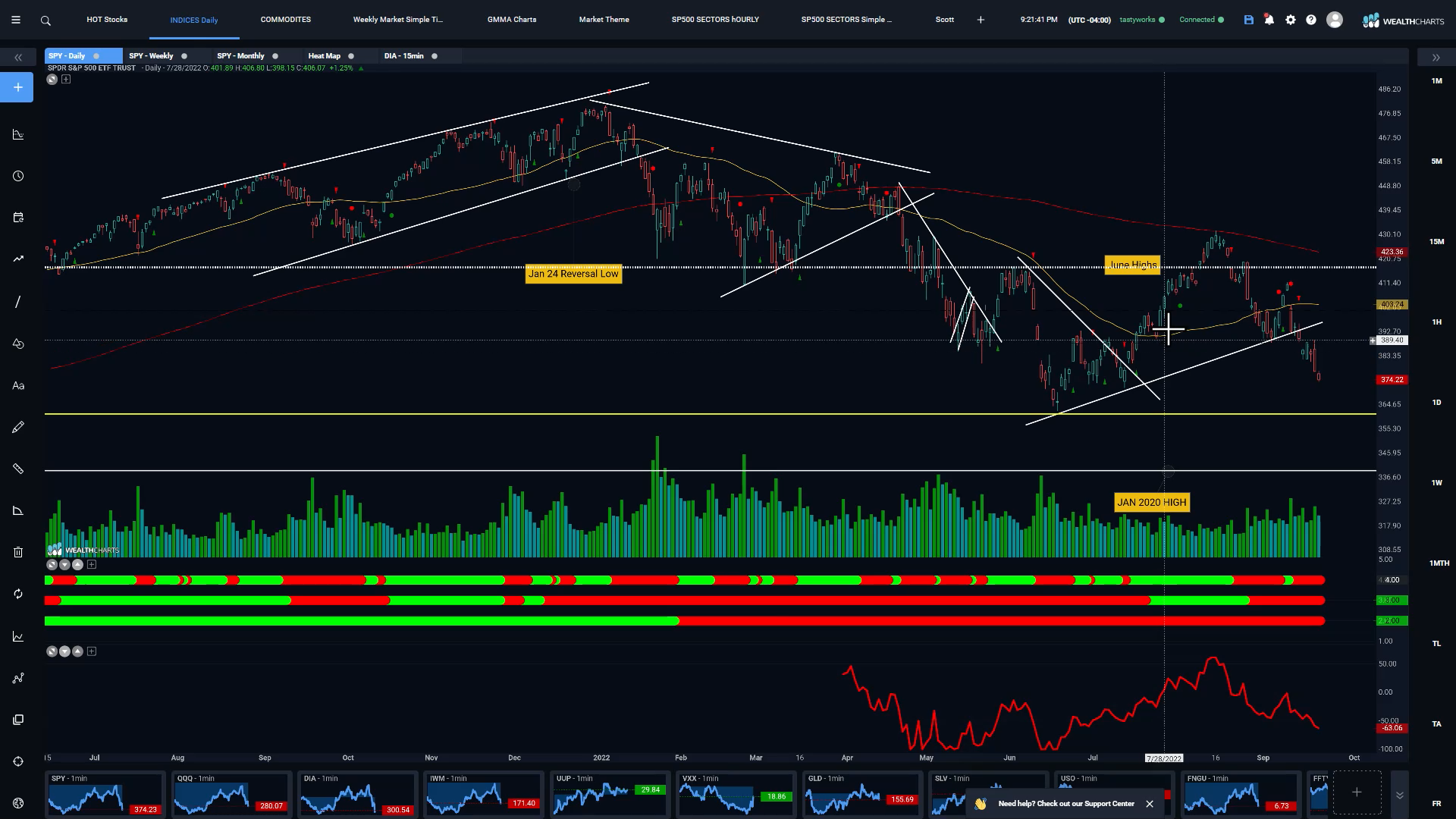Toggle maximize icon on trend bars panel
Viewport: 1456px width, 819px height.
52,564
